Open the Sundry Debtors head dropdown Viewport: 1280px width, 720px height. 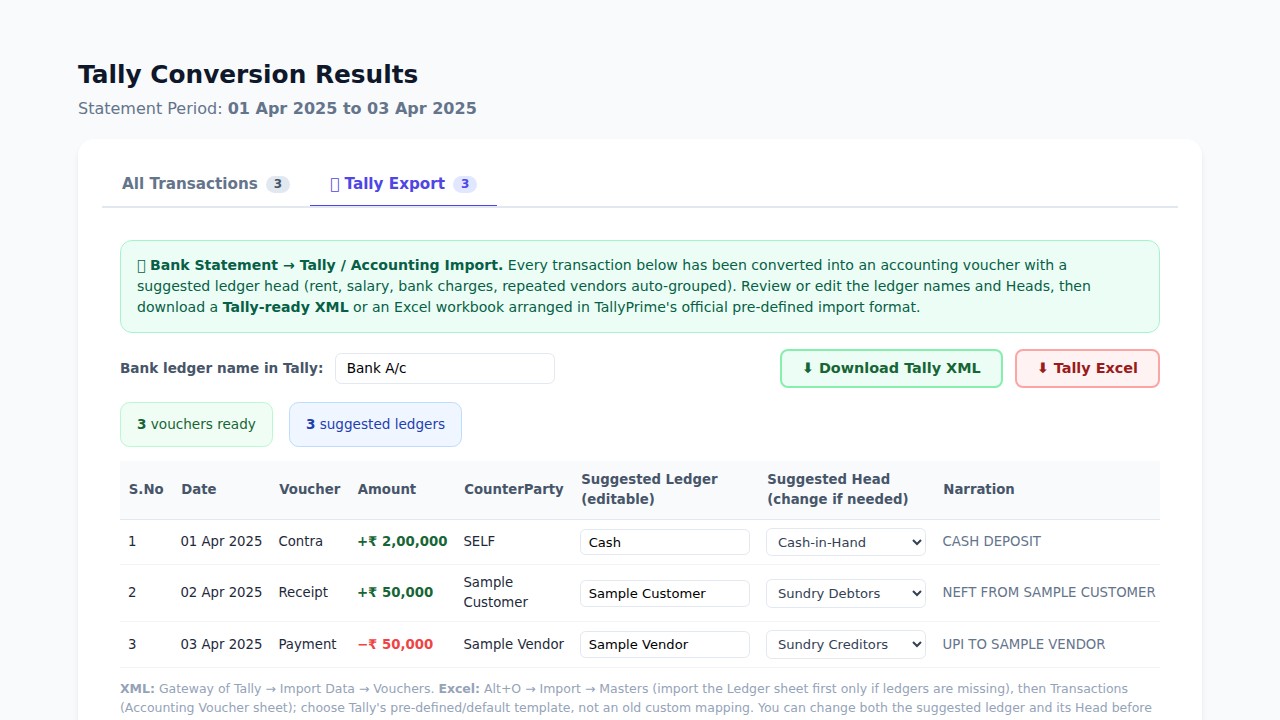click(846, 593)
